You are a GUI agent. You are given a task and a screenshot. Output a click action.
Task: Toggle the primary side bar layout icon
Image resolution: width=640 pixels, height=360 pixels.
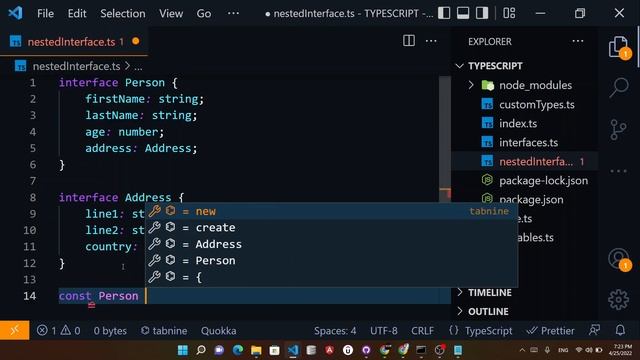coord(444,13)
